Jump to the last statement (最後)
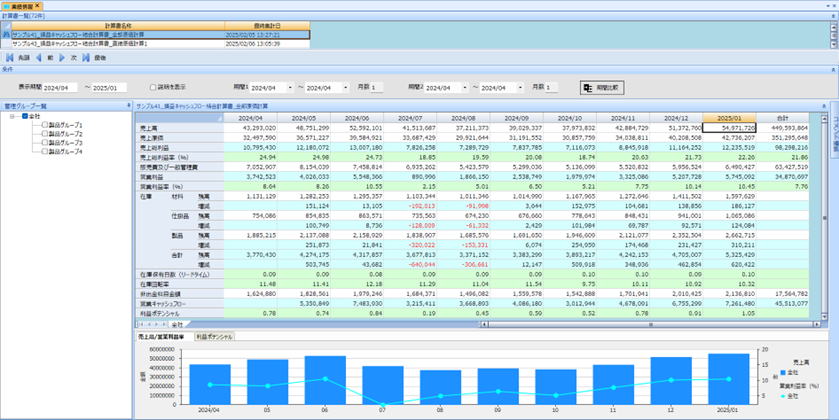Image resolution: width=839 pixels, height=420 pixels. 93,58
